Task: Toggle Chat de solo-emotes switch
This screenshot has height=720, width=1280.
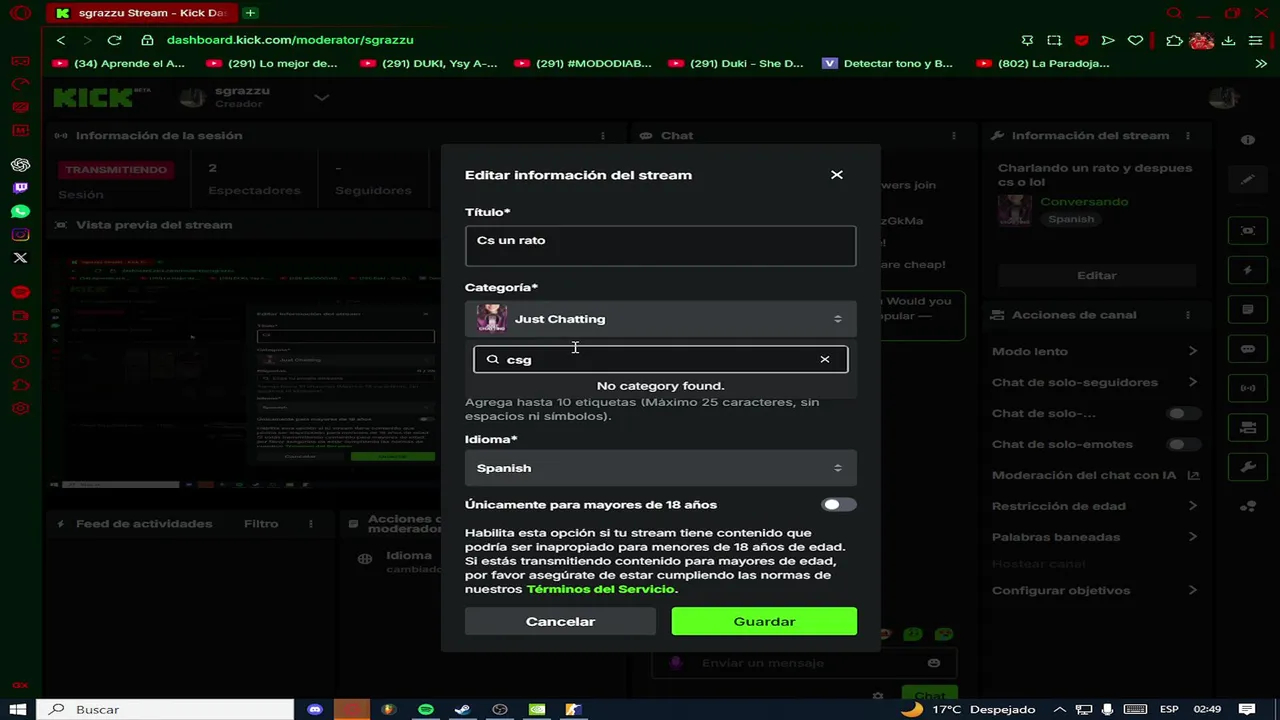Action: [x=1182, y=444]
